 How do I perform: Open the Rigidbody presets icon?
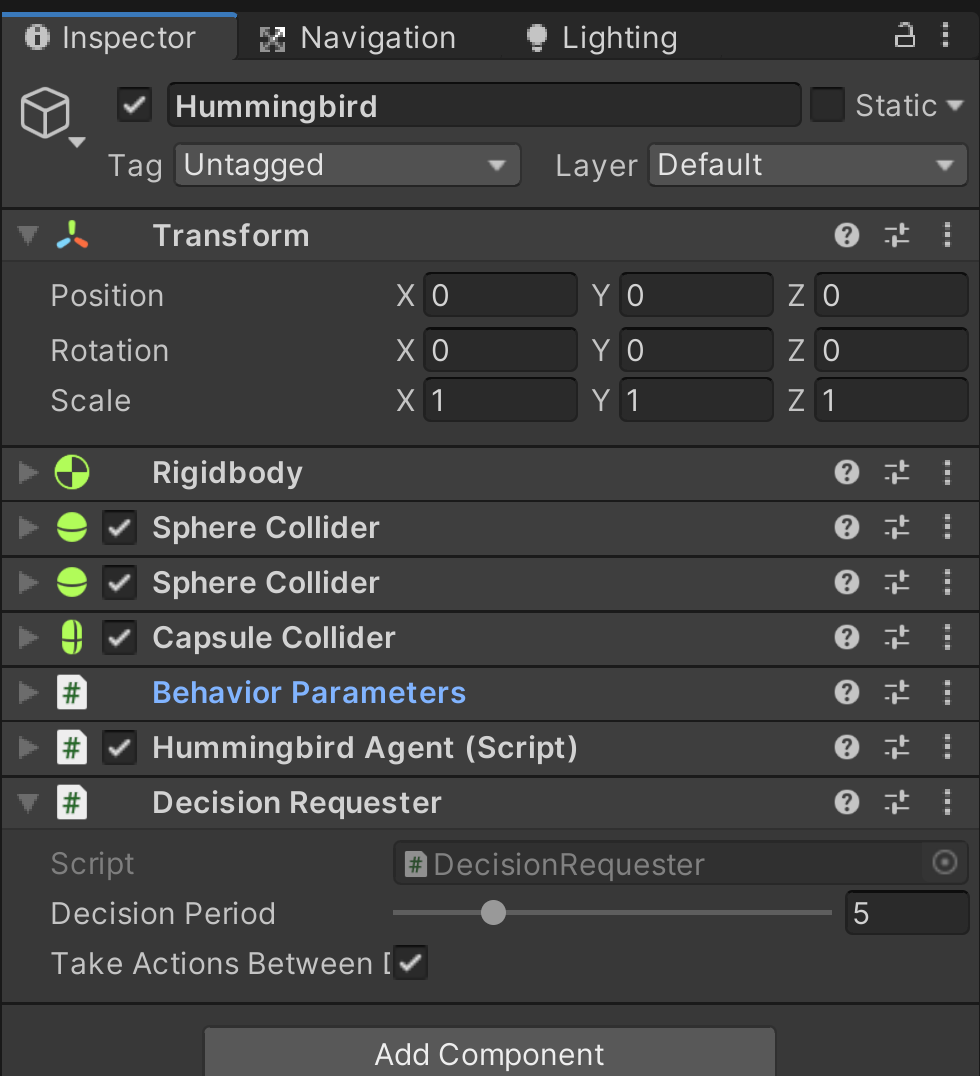tap(896, 472)
